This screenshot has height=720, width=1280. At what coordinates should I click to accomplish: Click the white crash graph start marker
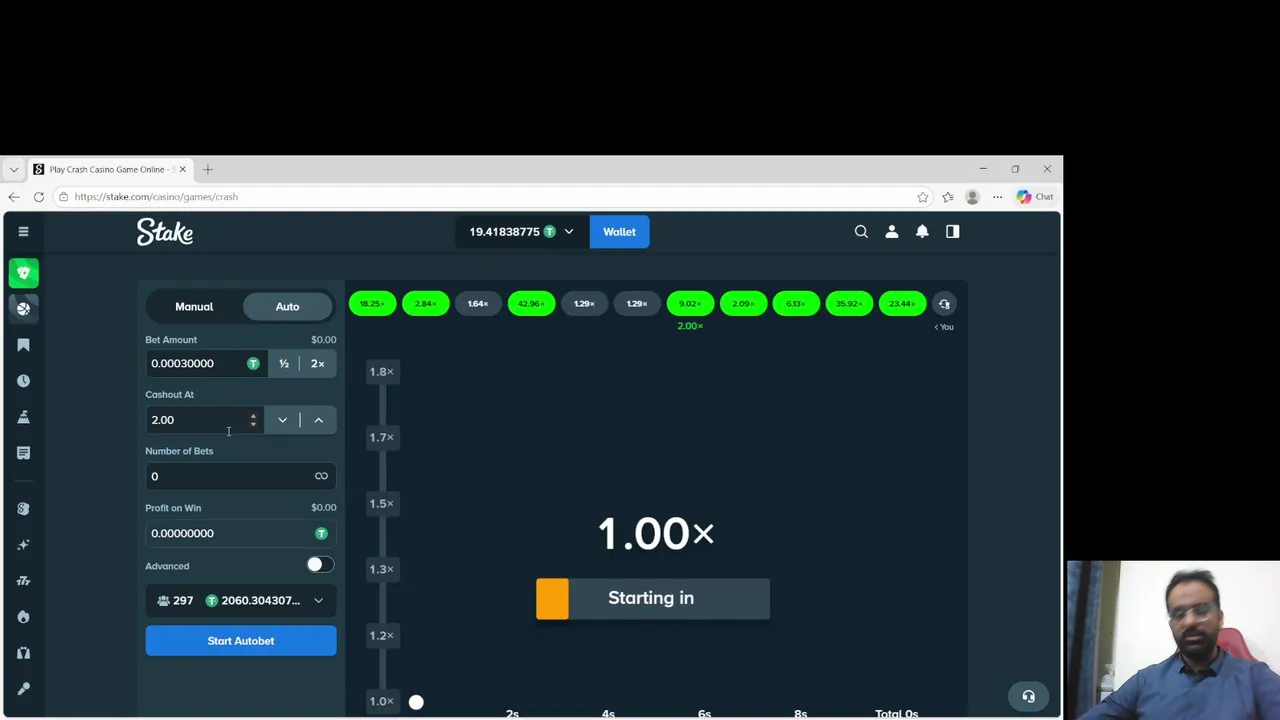[x=416, y=702]
